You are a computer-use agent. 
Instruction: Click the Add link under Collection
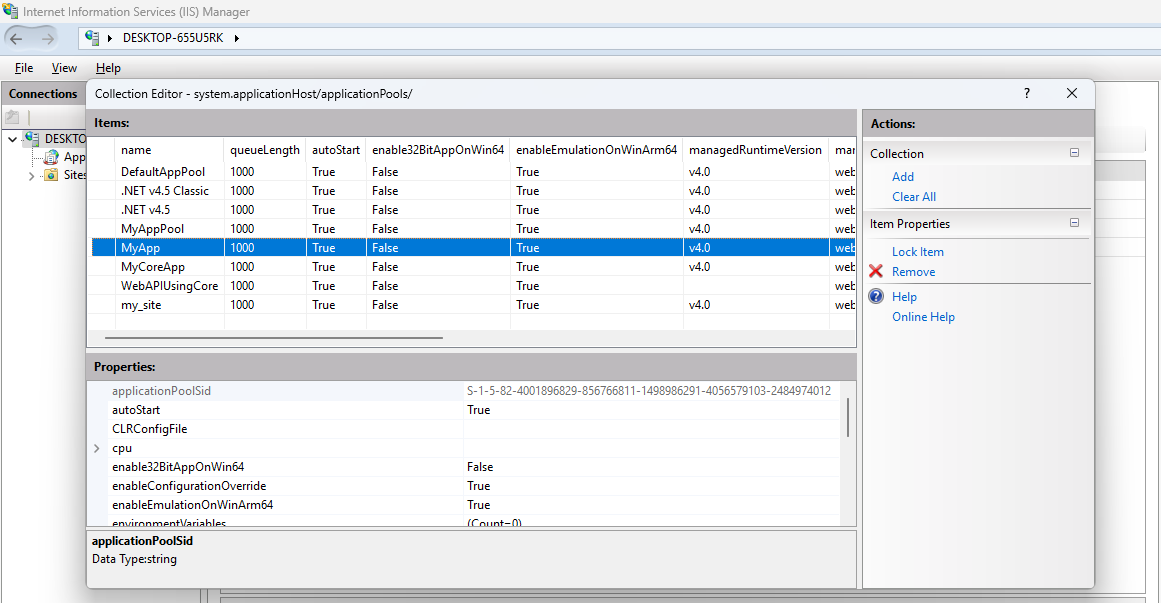pyautogui.click(x=902, y=177)
